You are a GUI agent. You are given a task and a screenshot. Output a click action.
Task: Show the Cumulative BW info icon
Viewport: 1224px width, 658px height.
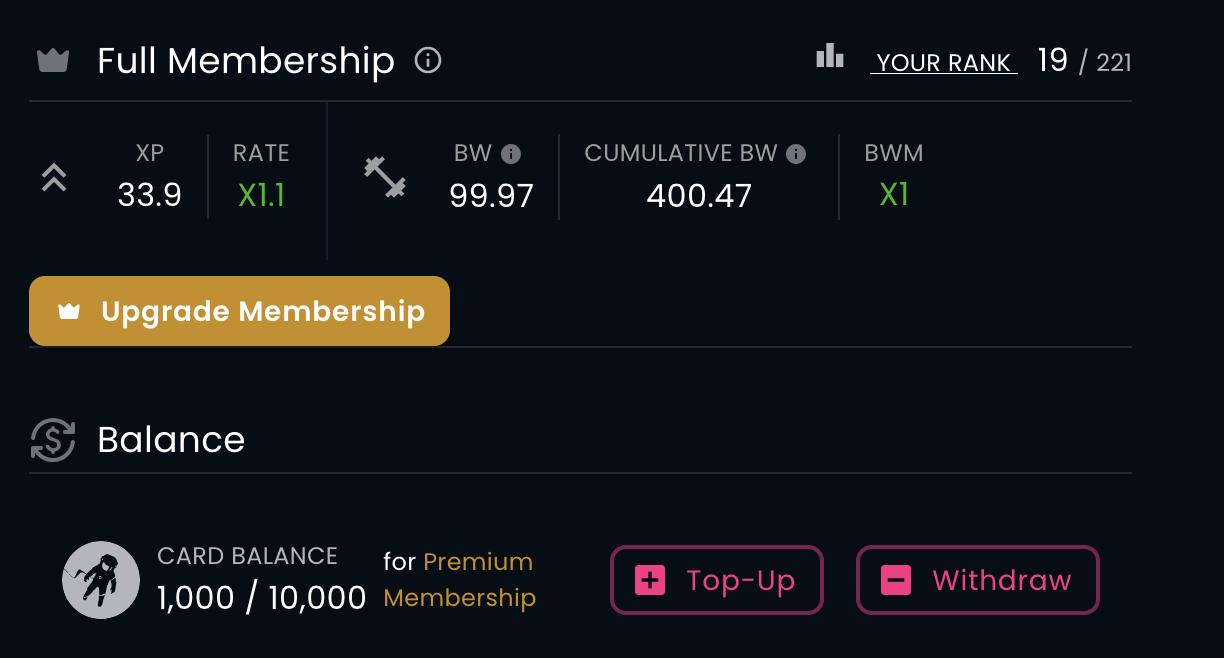coord(796,154)
